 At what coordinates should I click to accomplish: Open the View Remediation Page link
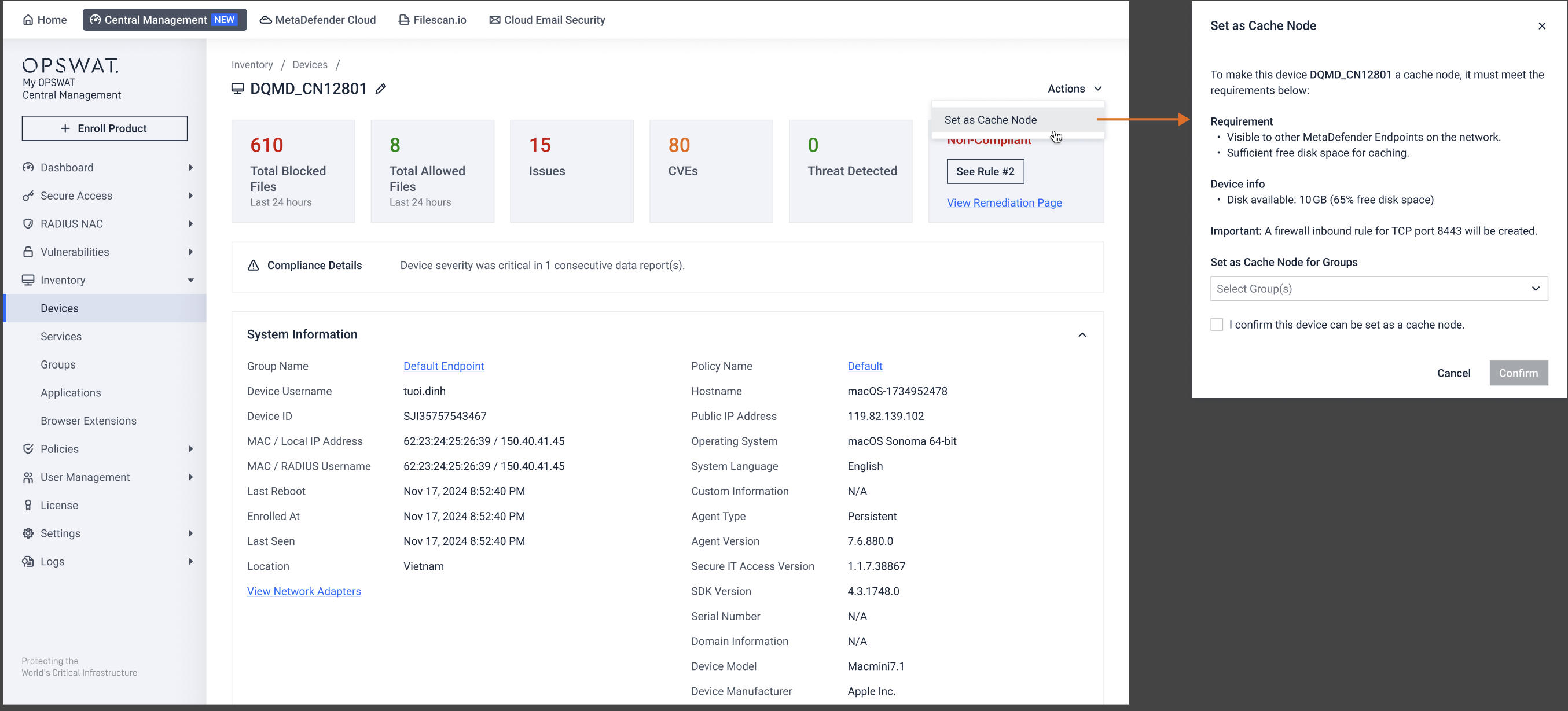[x=1004, y=202]
